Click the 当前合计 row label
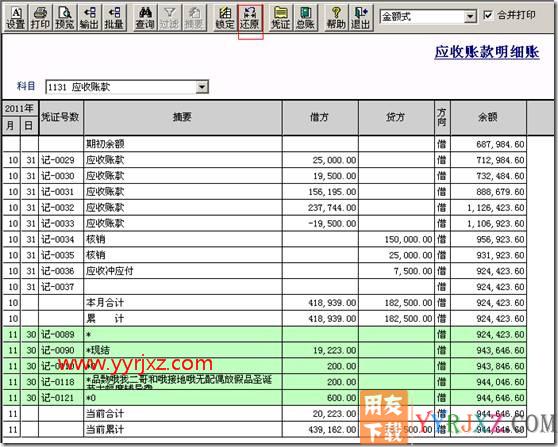Viewport: 558px width, 447px height. [105, 414]
